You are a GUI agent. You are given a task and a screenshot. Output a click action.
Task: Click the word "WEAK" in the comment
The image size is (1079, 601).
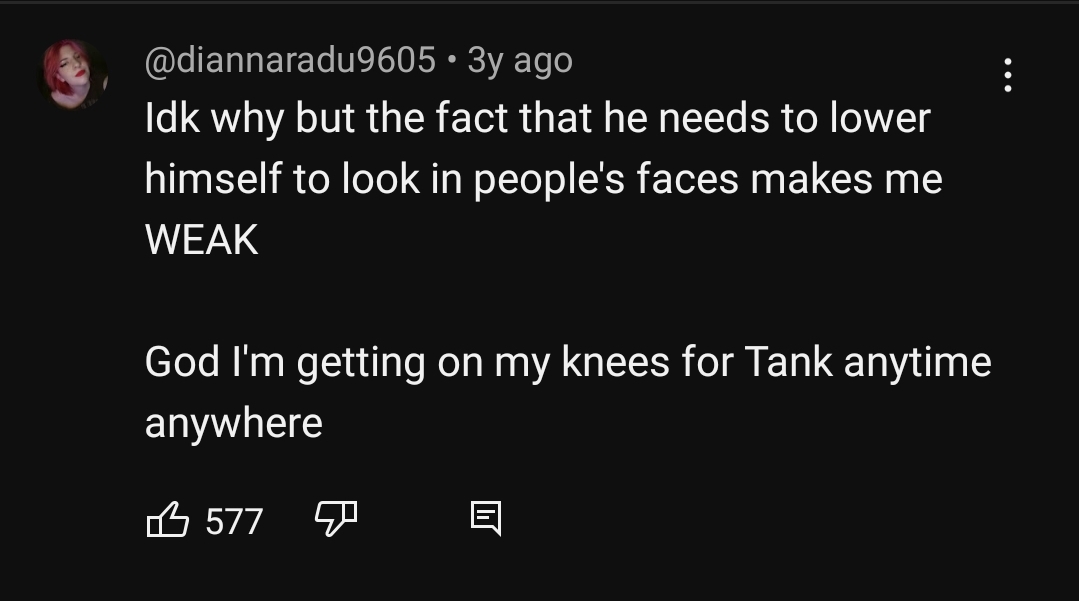tap(201, 240)
